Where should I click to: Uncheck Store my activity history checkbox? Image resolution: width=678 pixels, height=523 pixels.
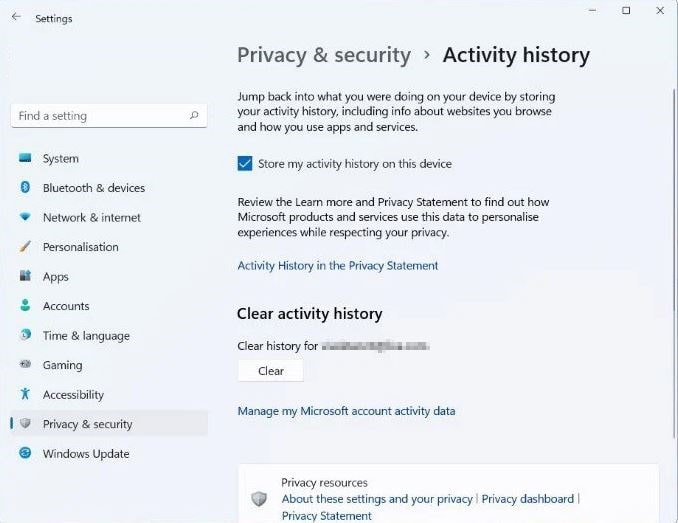click(245, 164)
